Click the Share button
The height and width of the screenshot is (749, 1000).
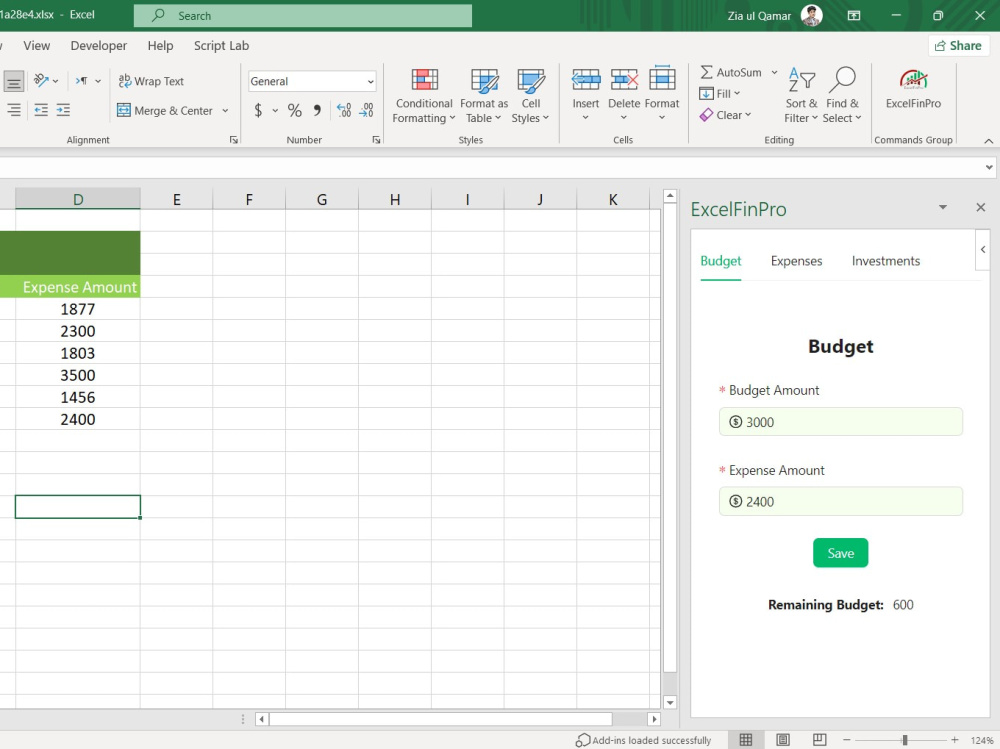click(x=958, y=46)
